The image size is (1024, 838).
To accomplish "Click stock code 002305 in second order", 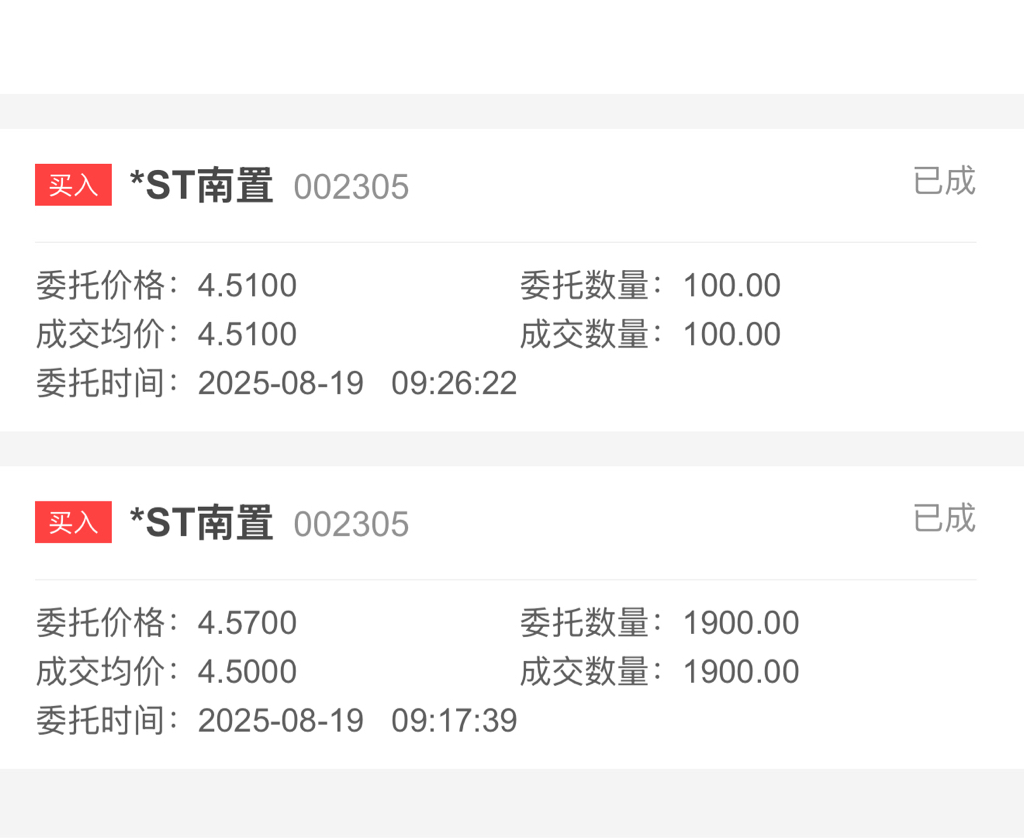I will (x=351, y=524).
